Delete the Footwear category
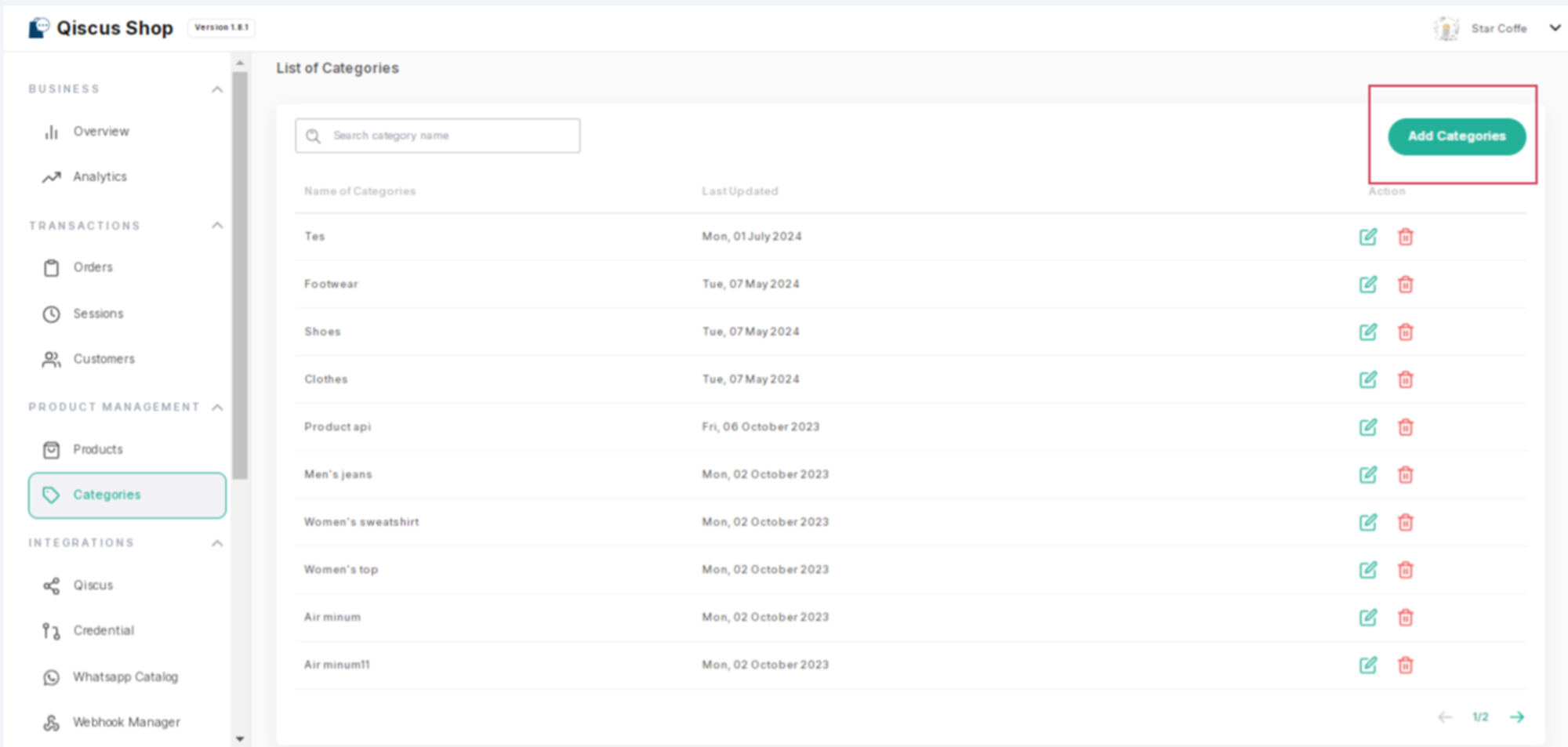 [x=1406, y=285]
